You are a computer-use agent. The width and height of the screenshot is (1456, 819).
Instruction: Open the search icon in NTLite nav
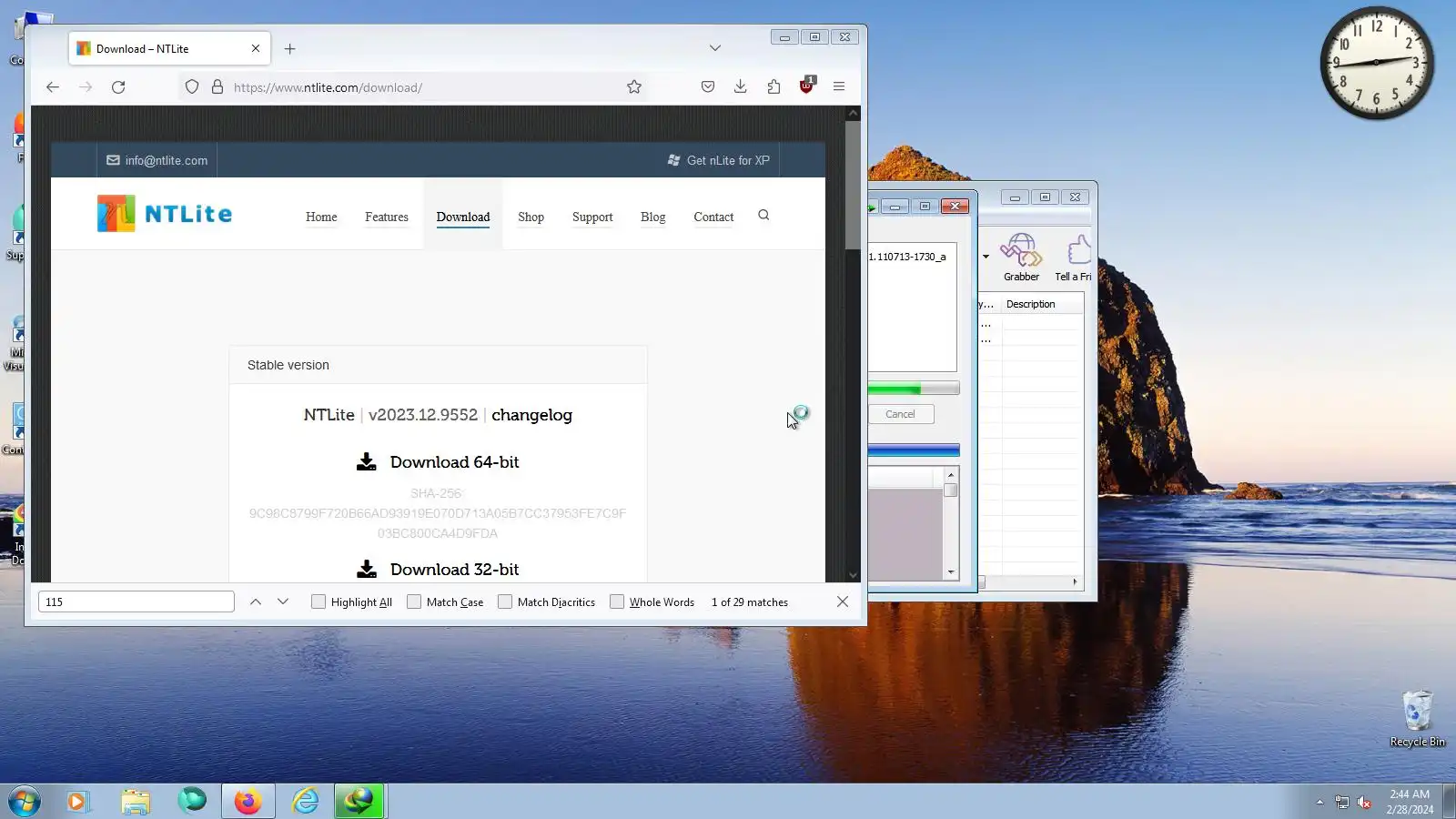763,216
